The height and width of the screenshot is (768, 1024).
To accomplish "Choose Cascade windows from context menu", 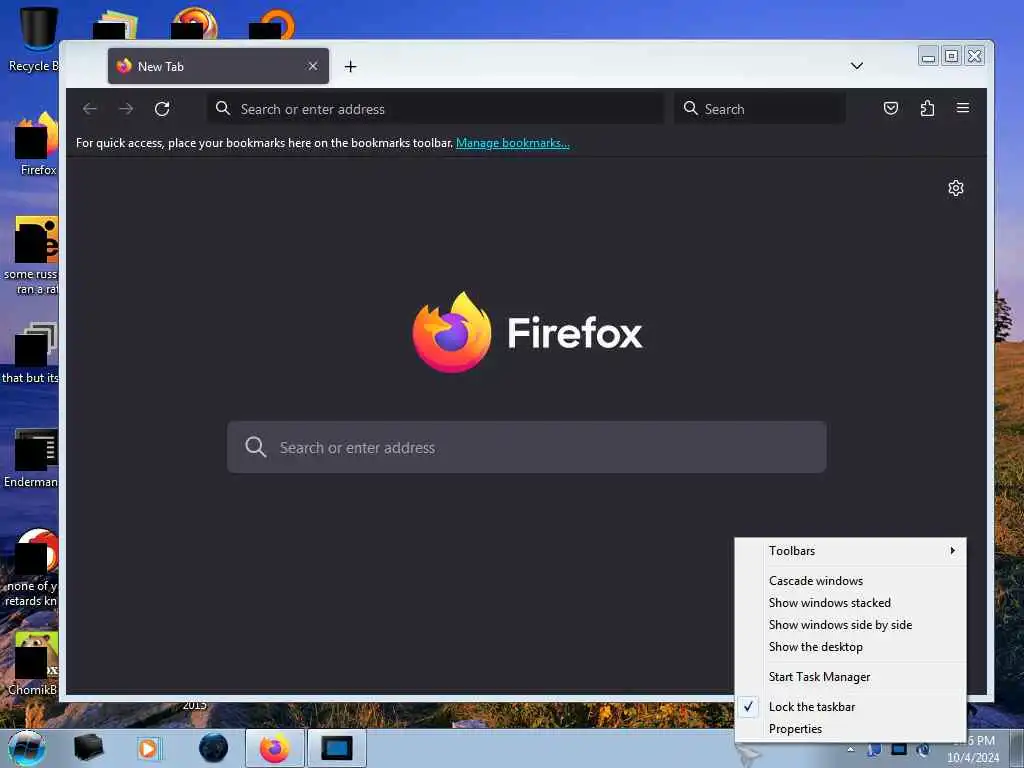I will click(850, 581).
